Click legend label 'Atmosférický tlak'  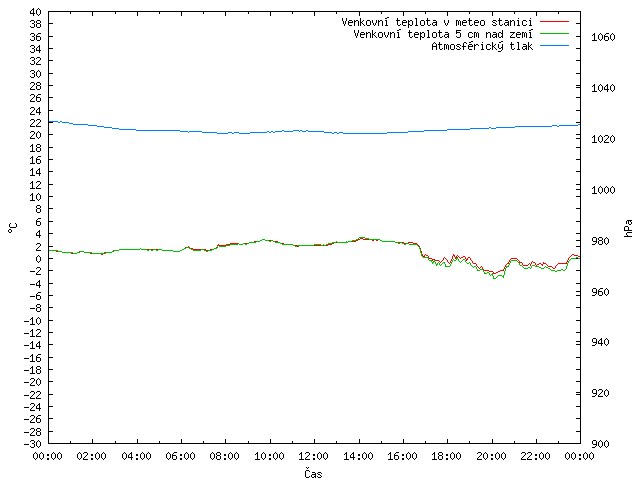(x=482, y=47)
